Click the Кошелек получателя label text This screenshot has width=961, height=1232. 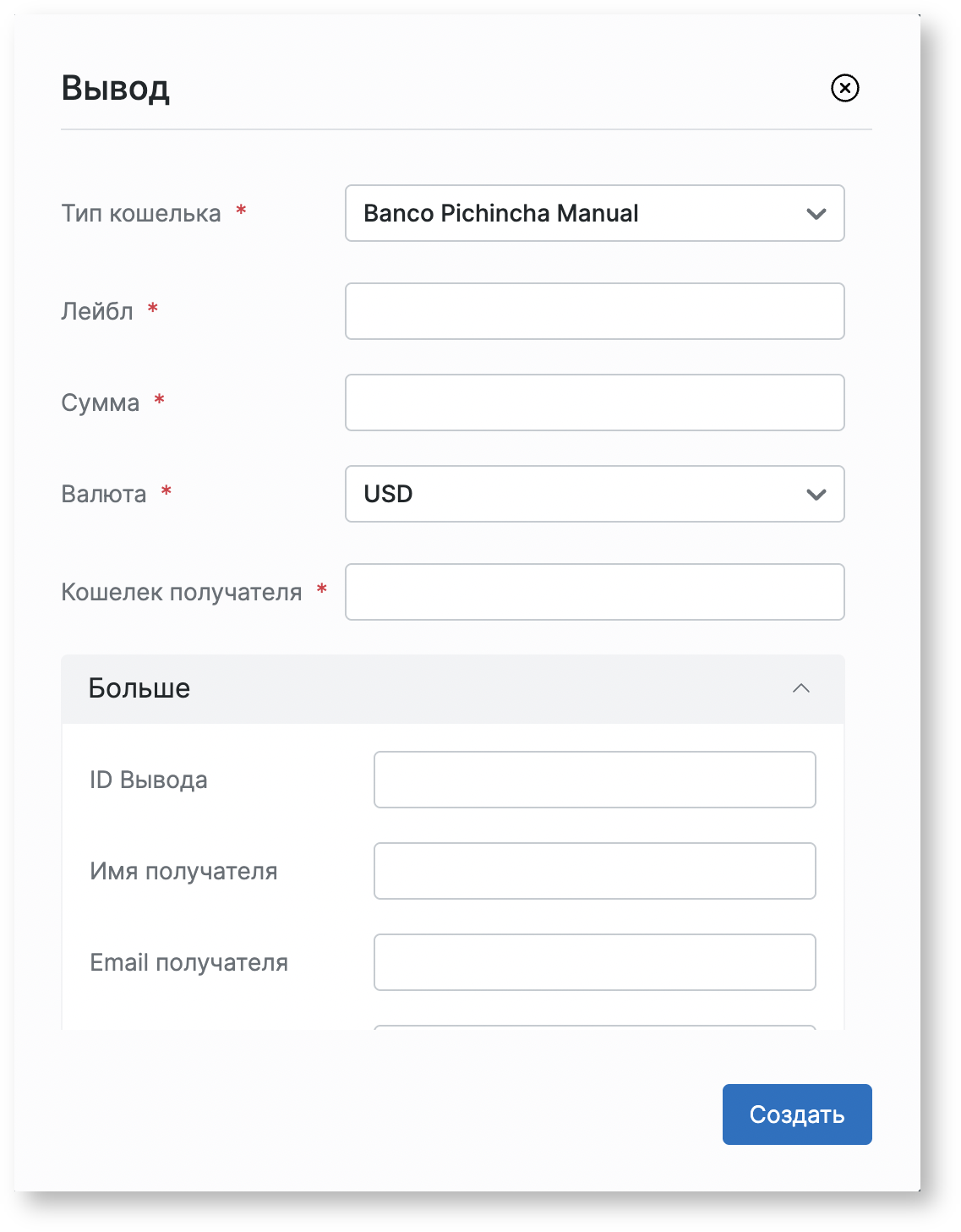[x=182, y=592]
